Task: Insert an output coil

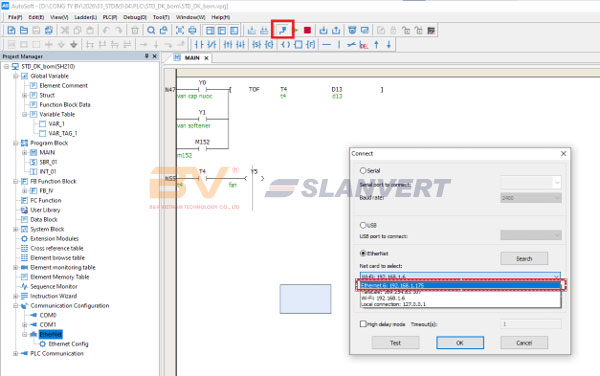Action: (x=285, y=45)
